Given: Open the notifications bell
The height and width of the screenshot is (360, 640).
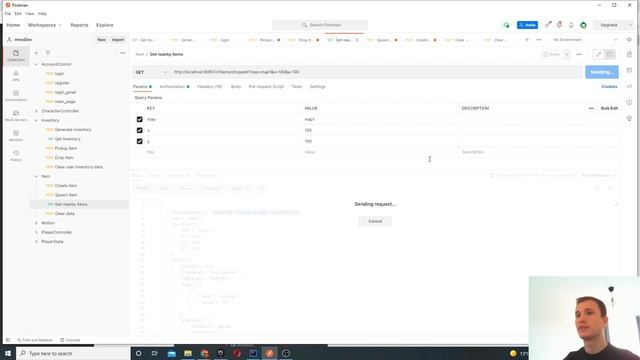Looking at the screenshot, I should [x=571, y=25].
